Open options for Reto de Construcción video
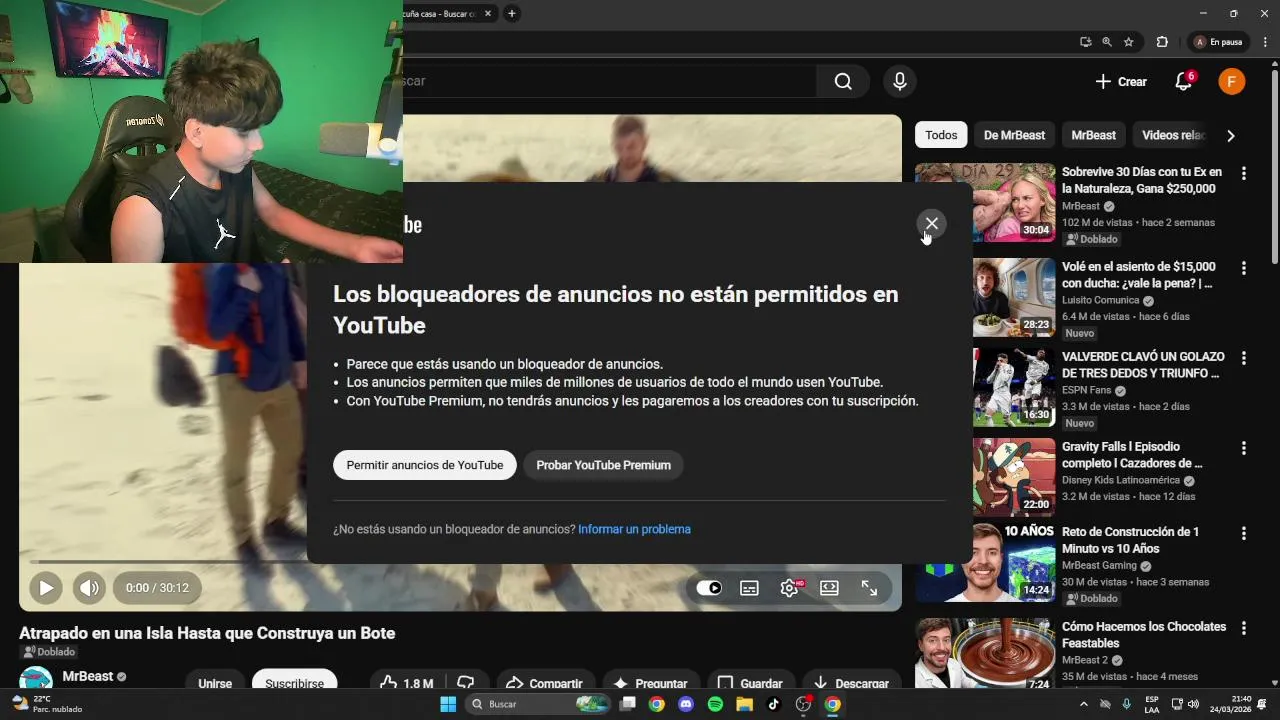 (1244, 533)
